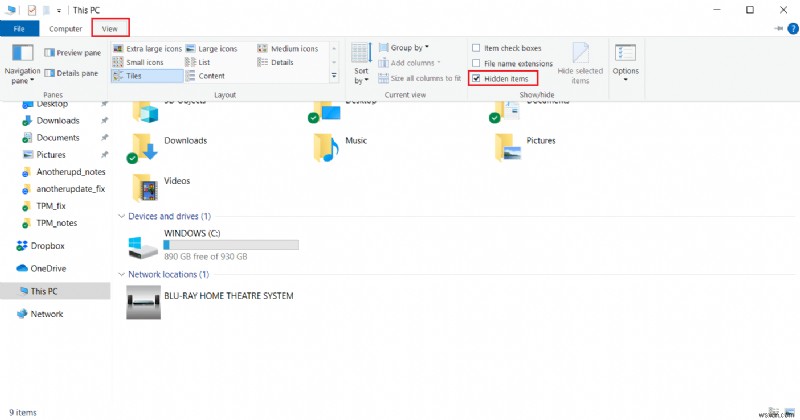Uncheck the Hidden items checkbox
The width and height of the screenshot is (800, 420).
point(476,79)
